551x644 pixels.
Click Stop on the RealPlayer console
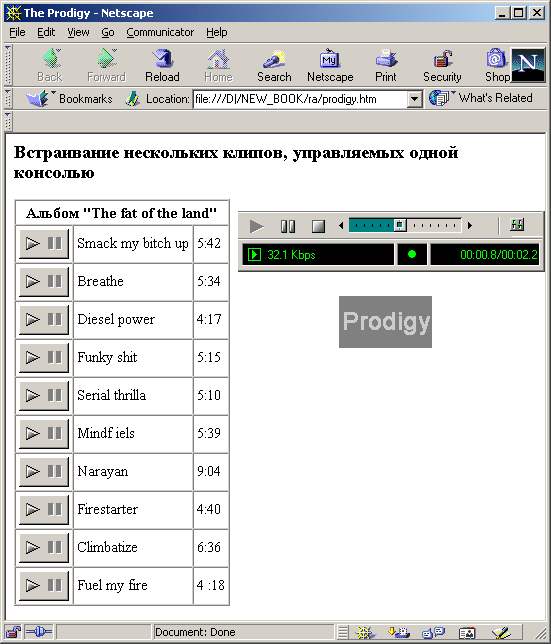318,226
